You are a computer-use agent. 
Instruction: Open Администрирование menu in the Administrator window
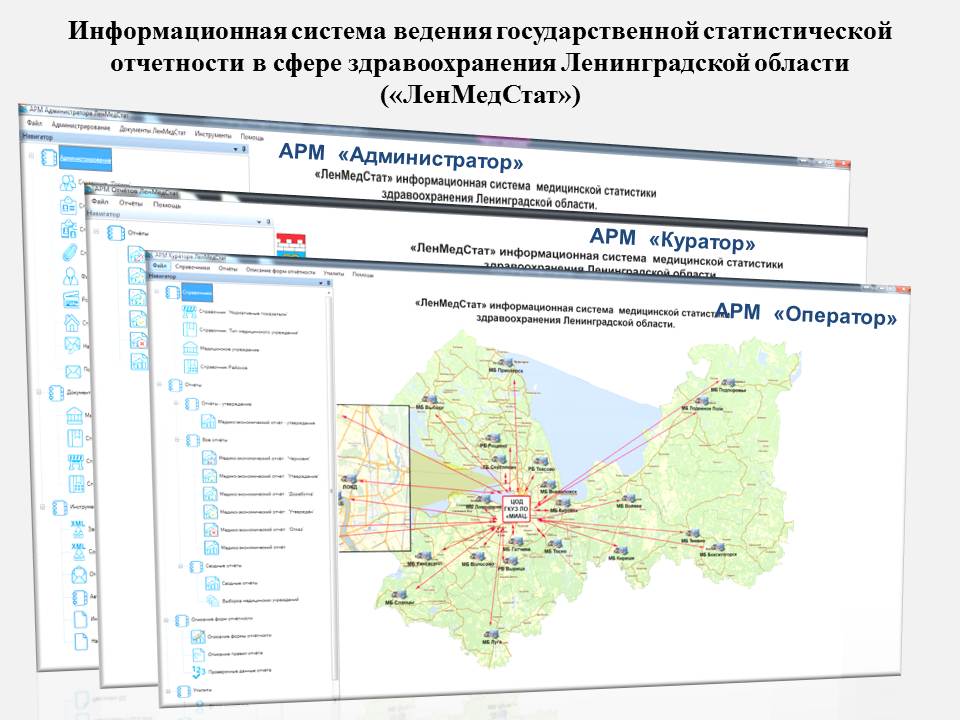(81, 126)
